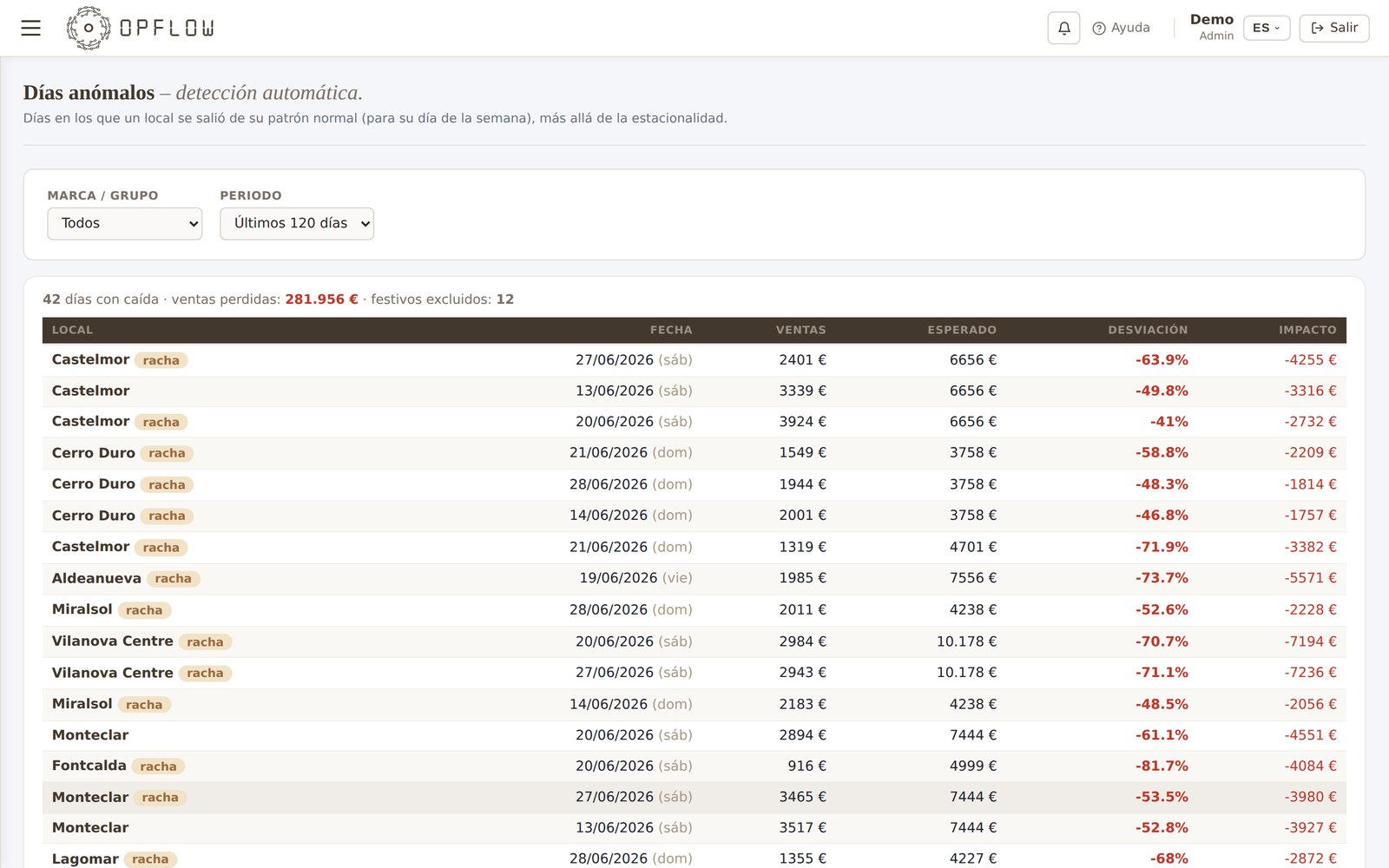
Task: Click the -63.9% deviation value
Action: pyautogui.click(x=1162, y=360)
